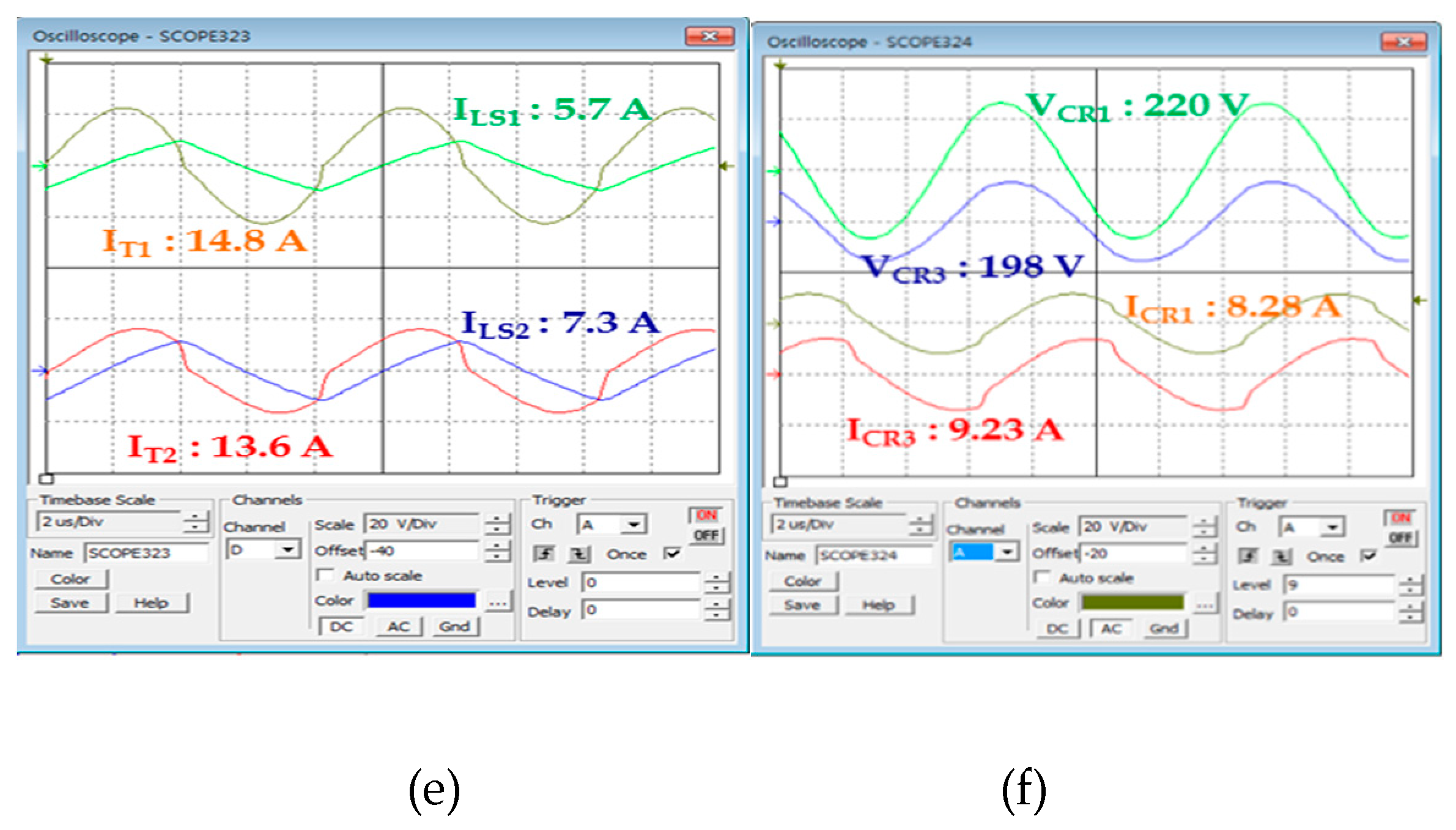Viewport: 1456px width, 830px height.
Task: Click trigger Level stepper in SCOPE324
Action: (x=1411, y=585)
